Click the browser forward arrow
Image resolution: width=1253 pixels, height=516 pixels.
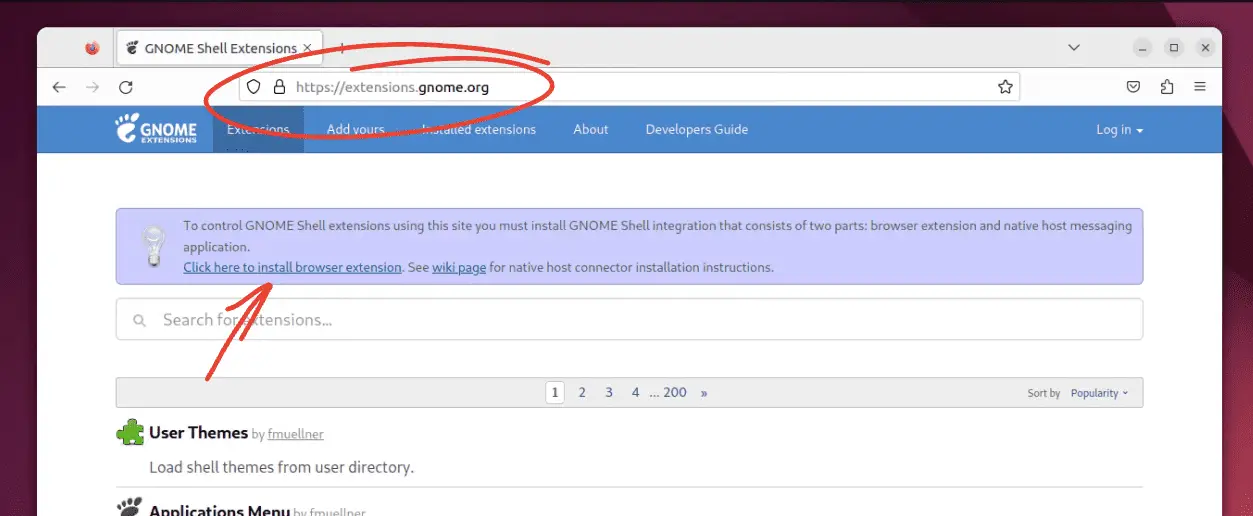point(92,87)
